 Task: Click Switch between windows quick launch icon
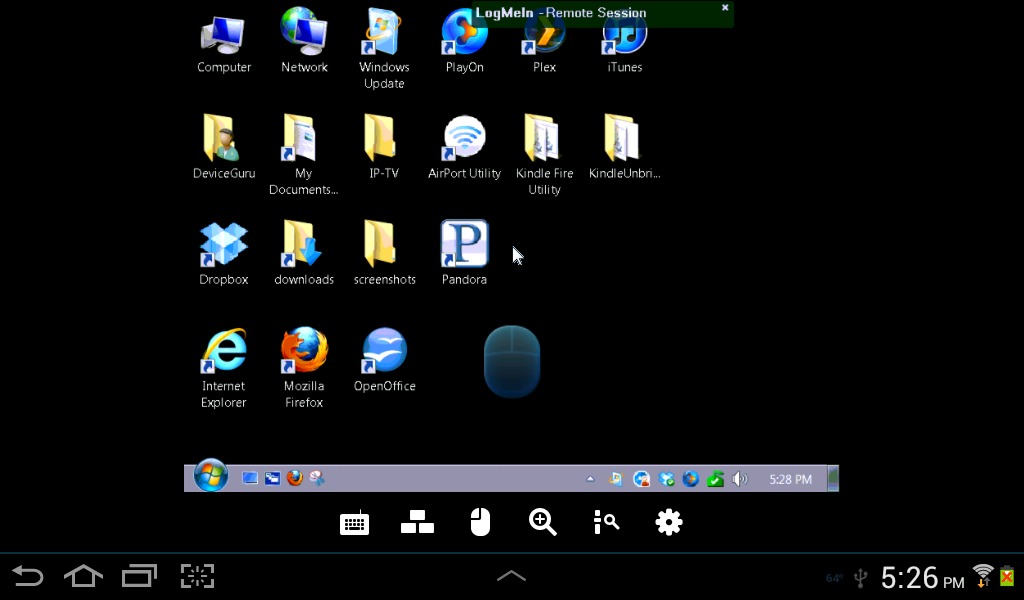[x=272, y=479]
